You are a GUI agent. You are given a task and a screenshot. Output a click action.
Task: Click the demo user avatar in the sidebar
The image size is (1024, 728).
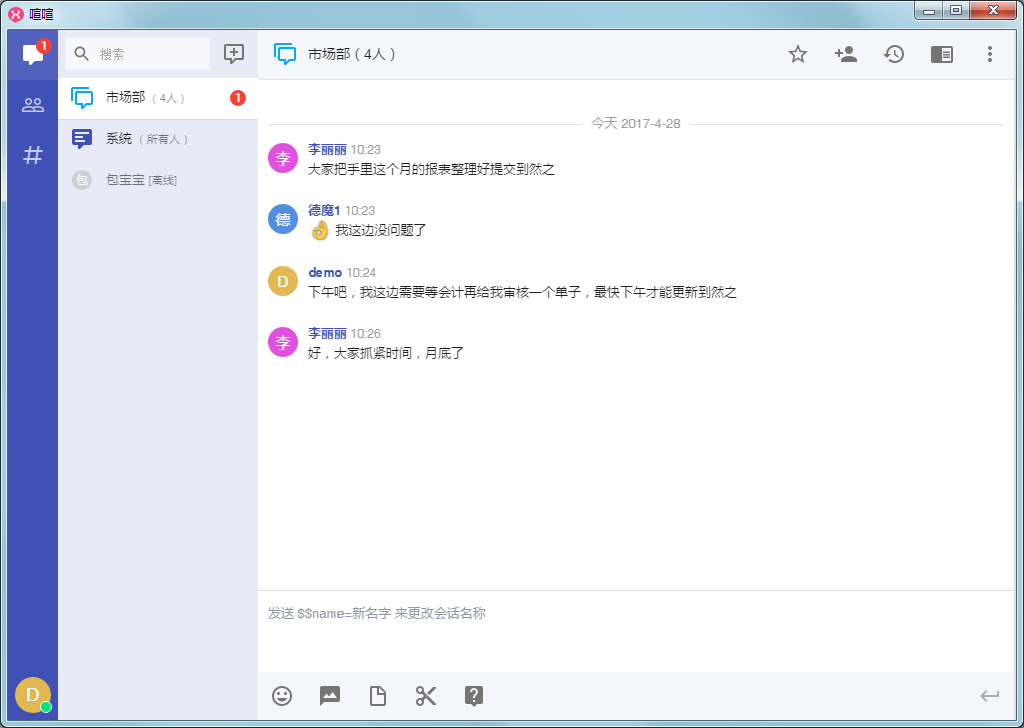(x=33, y=695)
